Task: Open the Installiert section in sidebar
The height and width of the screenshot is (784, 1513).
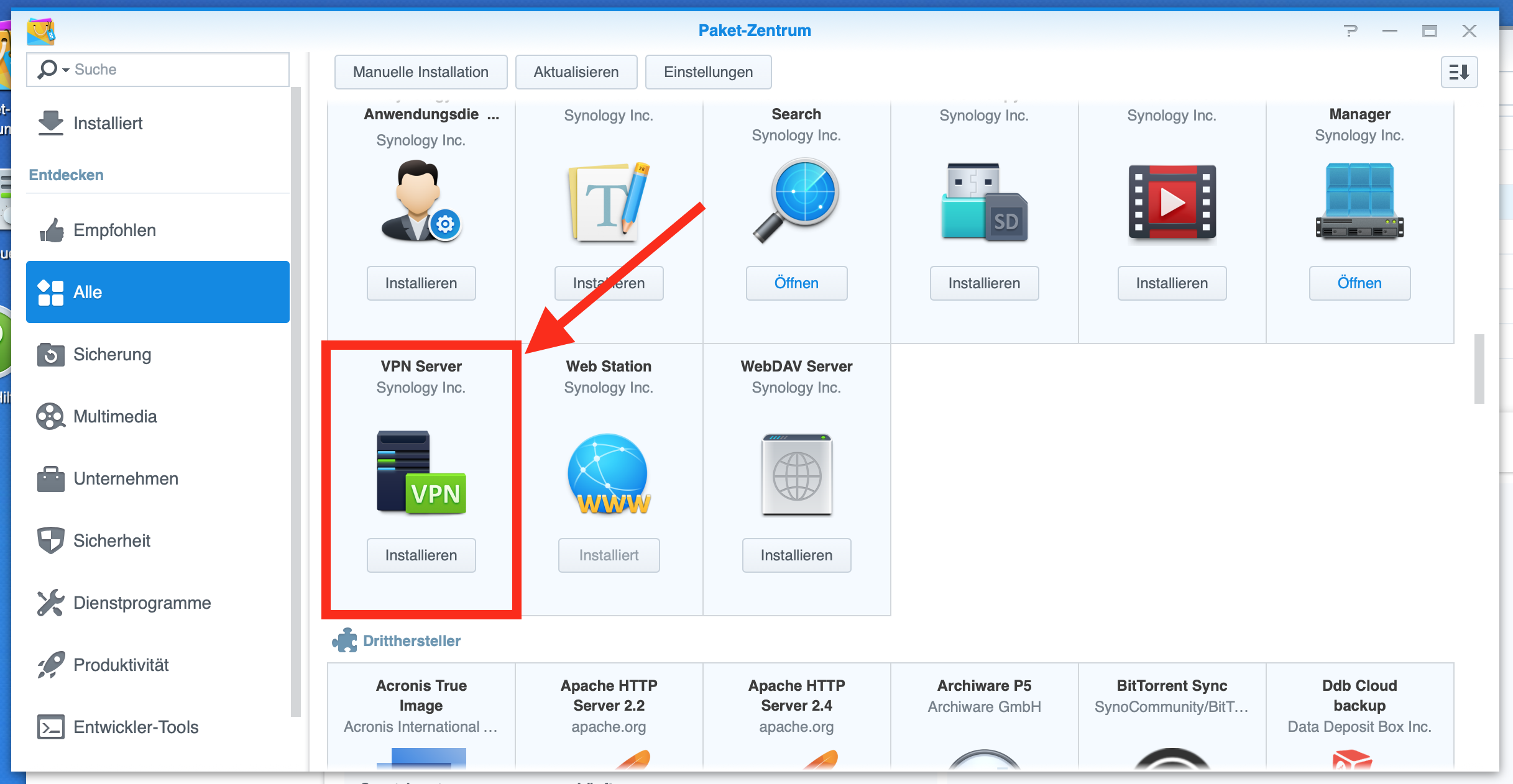Action: click(108, 123)
